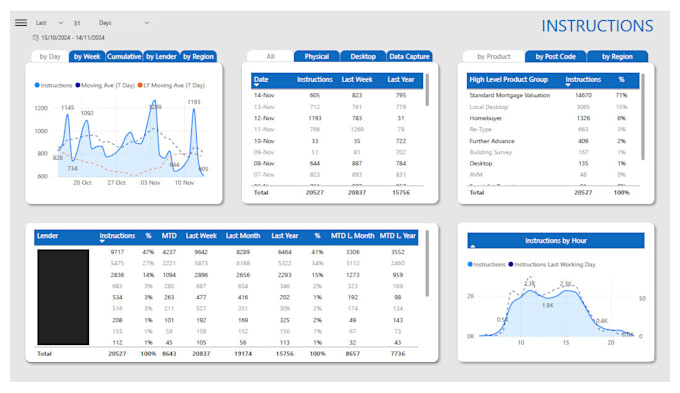Toggle LY Moving Ave legend marker
The image size is (680, 393).
[140, 85]
